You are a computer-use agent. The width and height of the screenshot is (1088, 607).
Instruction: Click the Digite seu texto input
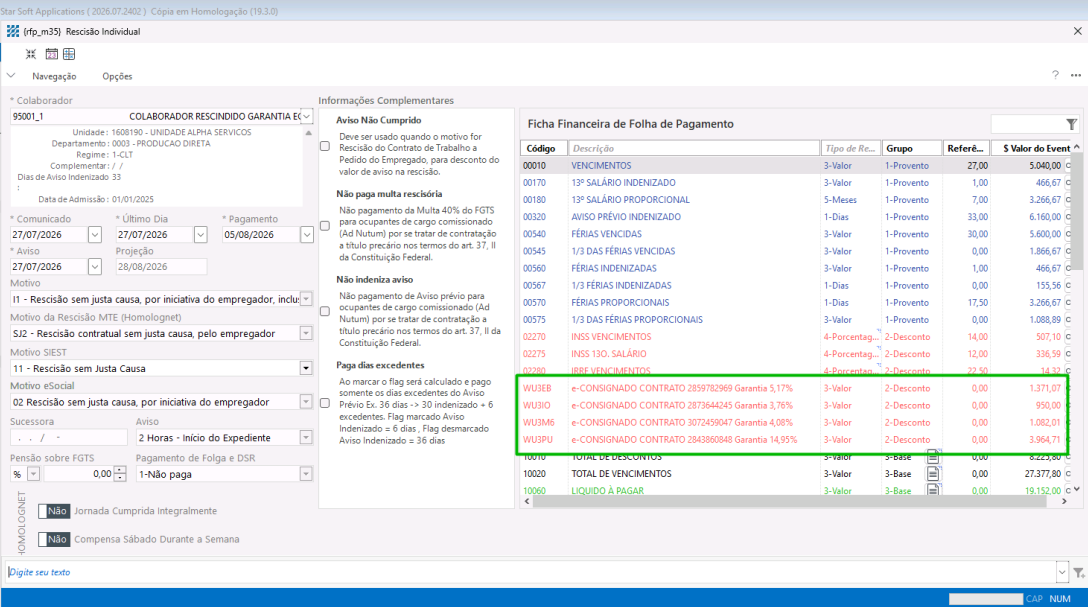pos(532,572)
